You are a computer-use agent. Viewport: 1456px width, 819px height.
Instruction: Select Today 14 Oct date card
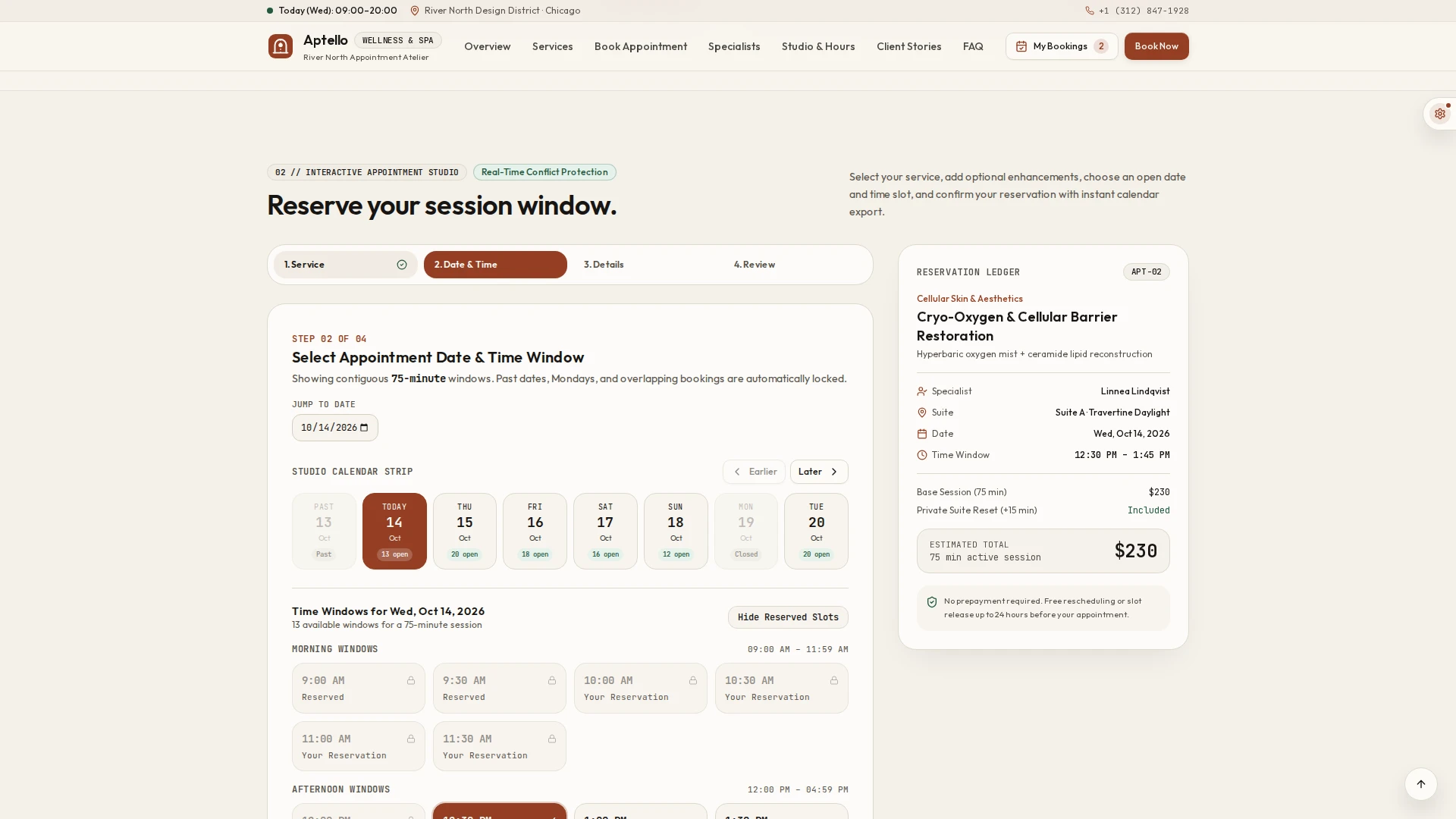point(394,531)
